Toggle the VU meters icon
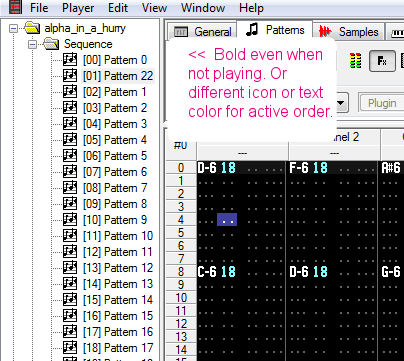Screen dimensions: 404x361 tap(355, 61)
